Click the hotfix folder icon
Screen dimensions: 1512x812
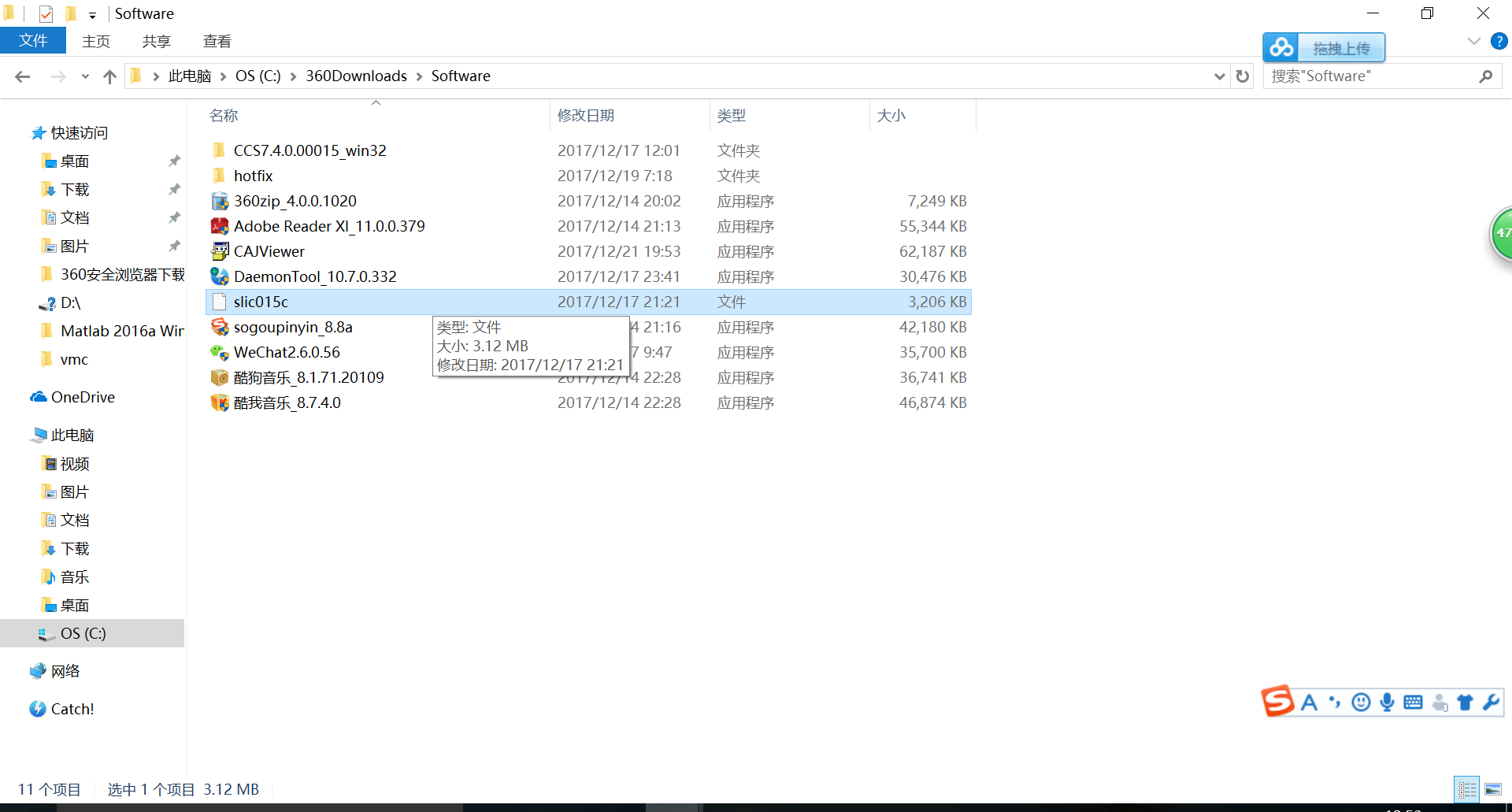tap(220, 176)
